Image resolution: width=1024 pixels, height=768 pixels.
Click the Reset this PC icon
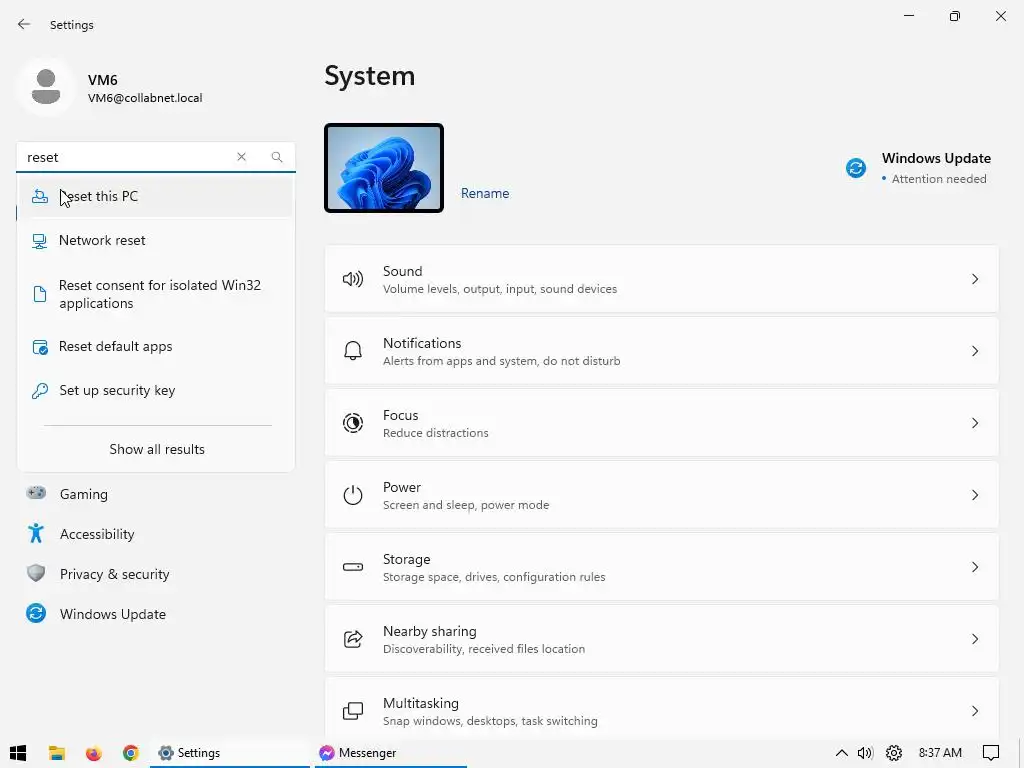[40, 196]
